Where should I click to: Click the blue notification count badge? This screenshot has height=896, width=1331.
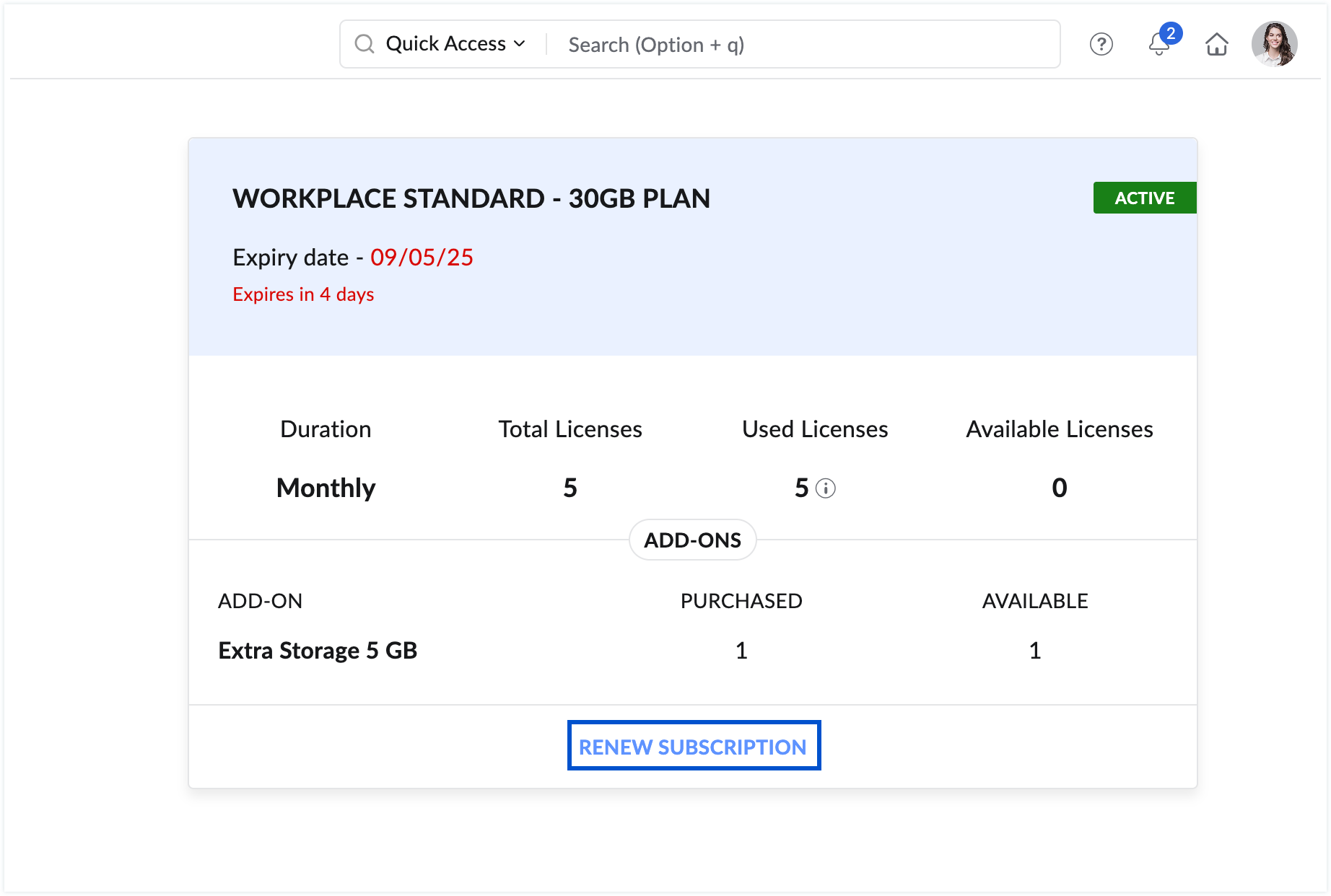1171,33
